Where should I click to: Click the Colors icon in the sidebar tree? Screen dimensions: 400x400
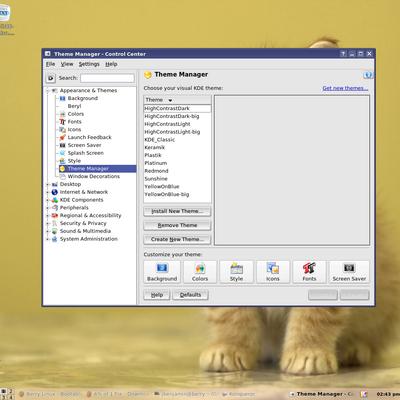(x=62, y=114)
